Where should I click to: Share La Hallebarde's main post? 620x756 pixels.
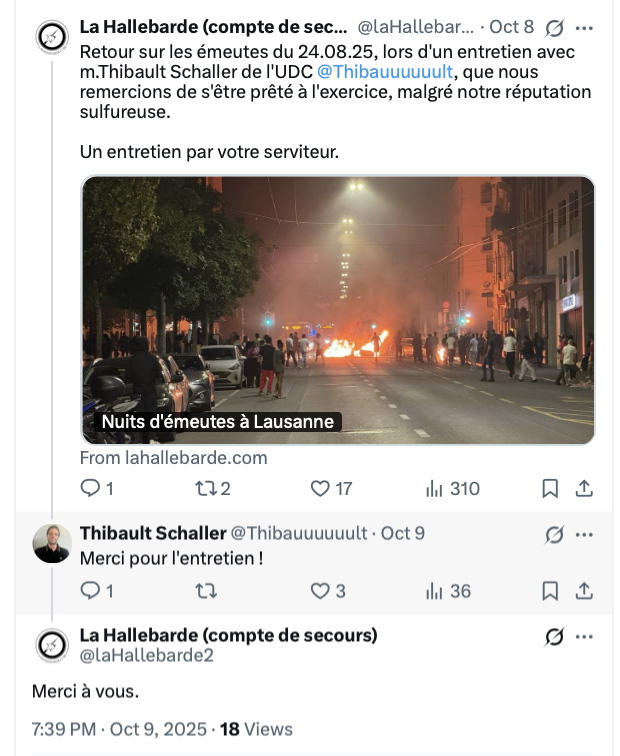click(x=585, y=489)
